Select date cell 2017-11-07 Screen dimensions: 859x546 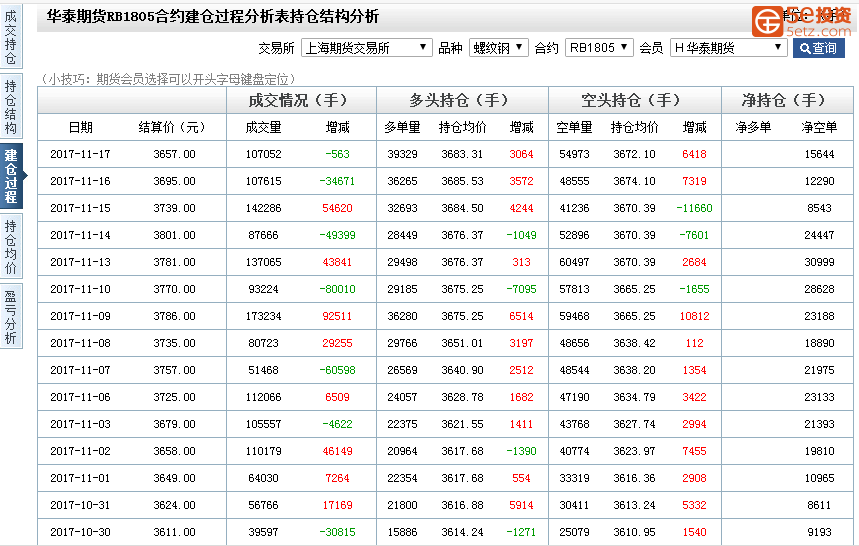pyautogui.click(x=81, y=370)
